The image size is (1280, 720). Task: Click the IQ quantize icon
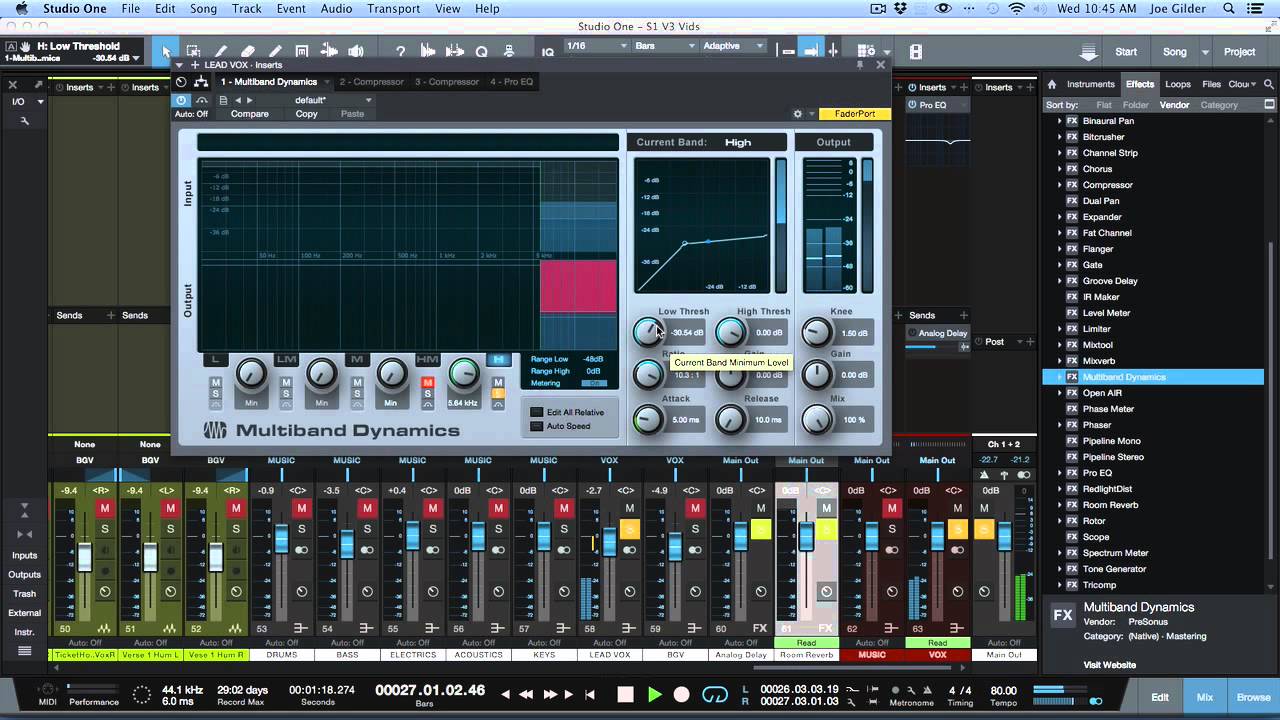point(547,51)
